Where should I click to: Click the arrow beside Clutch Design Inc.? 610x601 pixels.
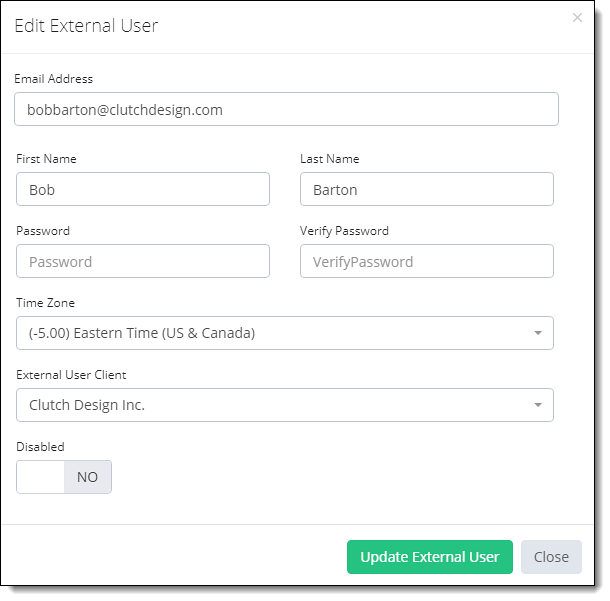click(x=538, y=405)
